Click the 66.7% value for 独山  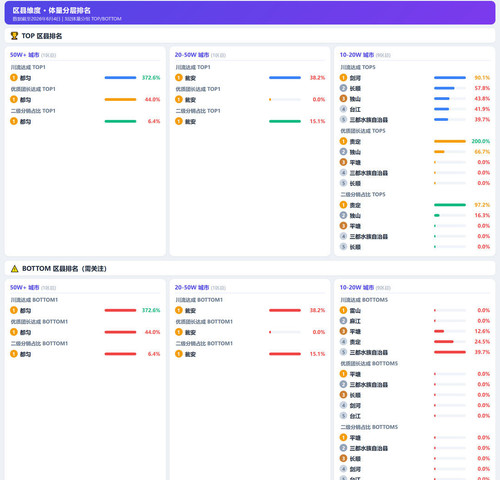pyautogui.click(x=482, y=152)
